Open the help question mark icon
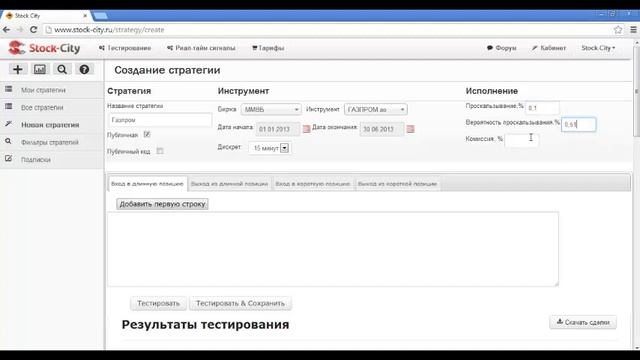The width and height of the screenshot is (640, 360). 84,69
